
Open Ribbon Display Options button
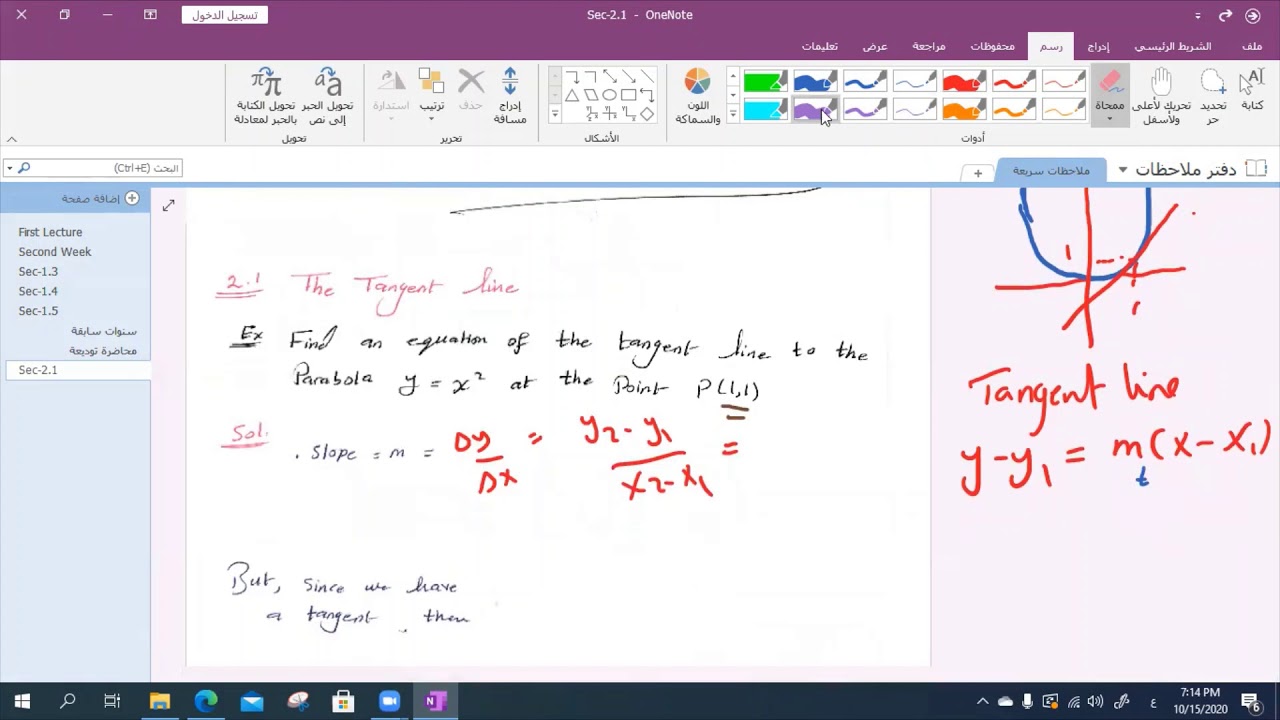(x=150, y=15)
